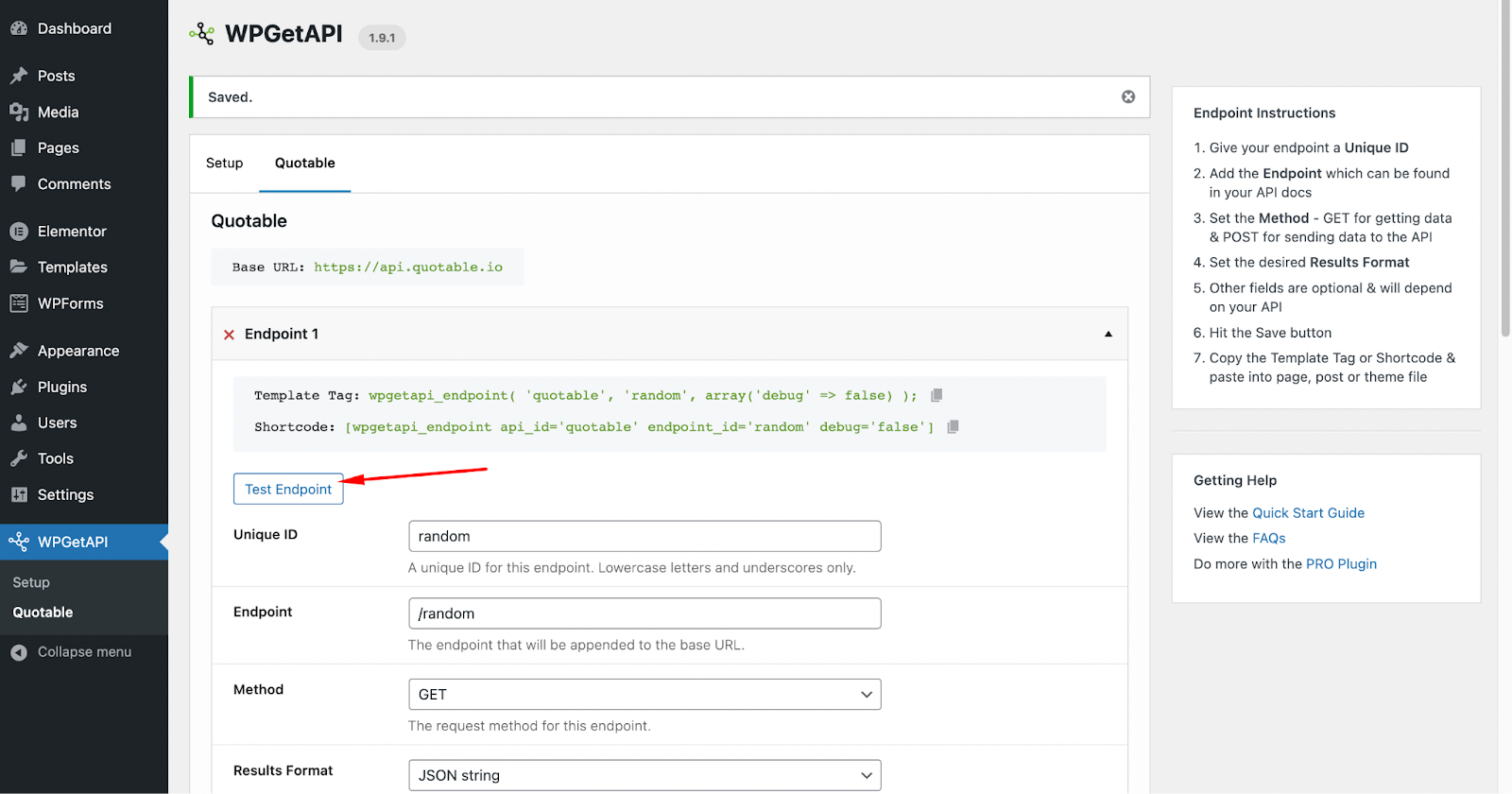Click the Comments speech bubble icon
Image resolution: width=1512 pixels, height=794 pixels.
[19, 183]
